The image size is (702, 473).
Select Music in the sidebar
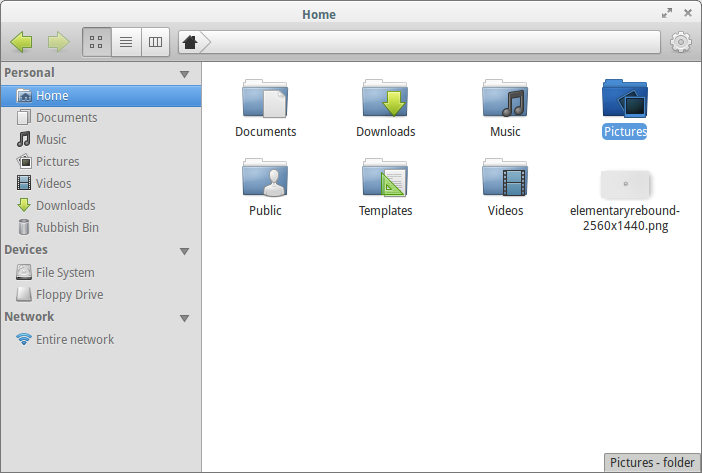[51, 140]
